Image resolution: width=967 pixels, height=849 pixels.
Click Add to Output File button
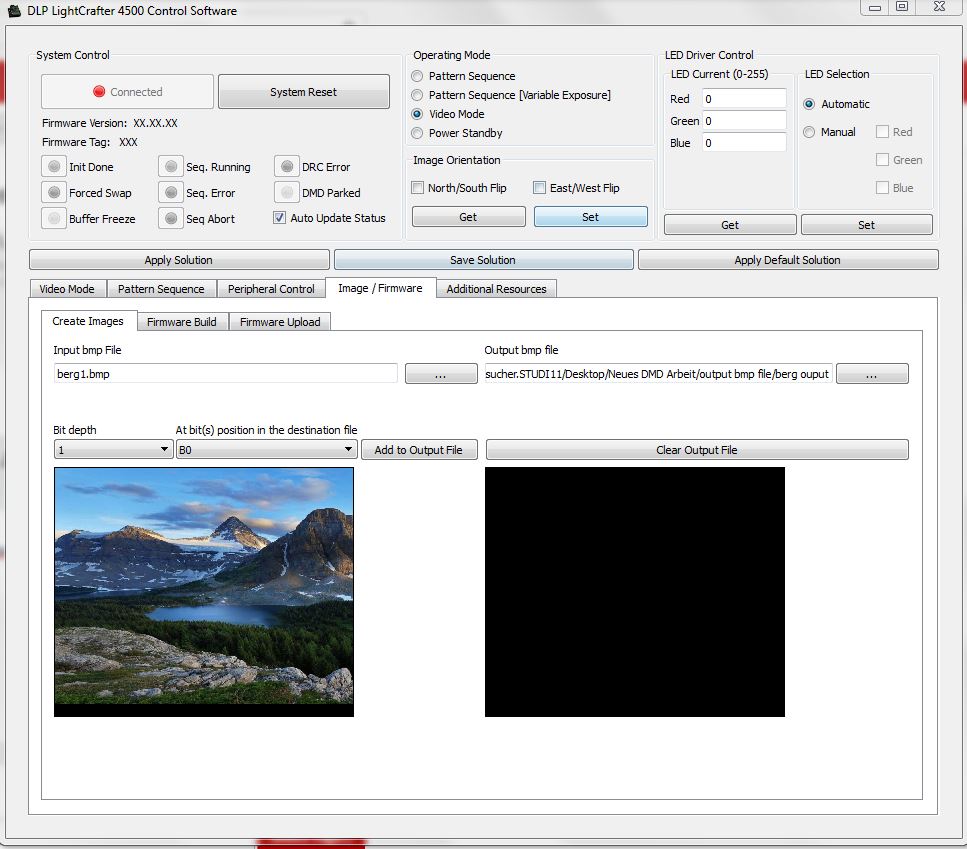(419, 450)
